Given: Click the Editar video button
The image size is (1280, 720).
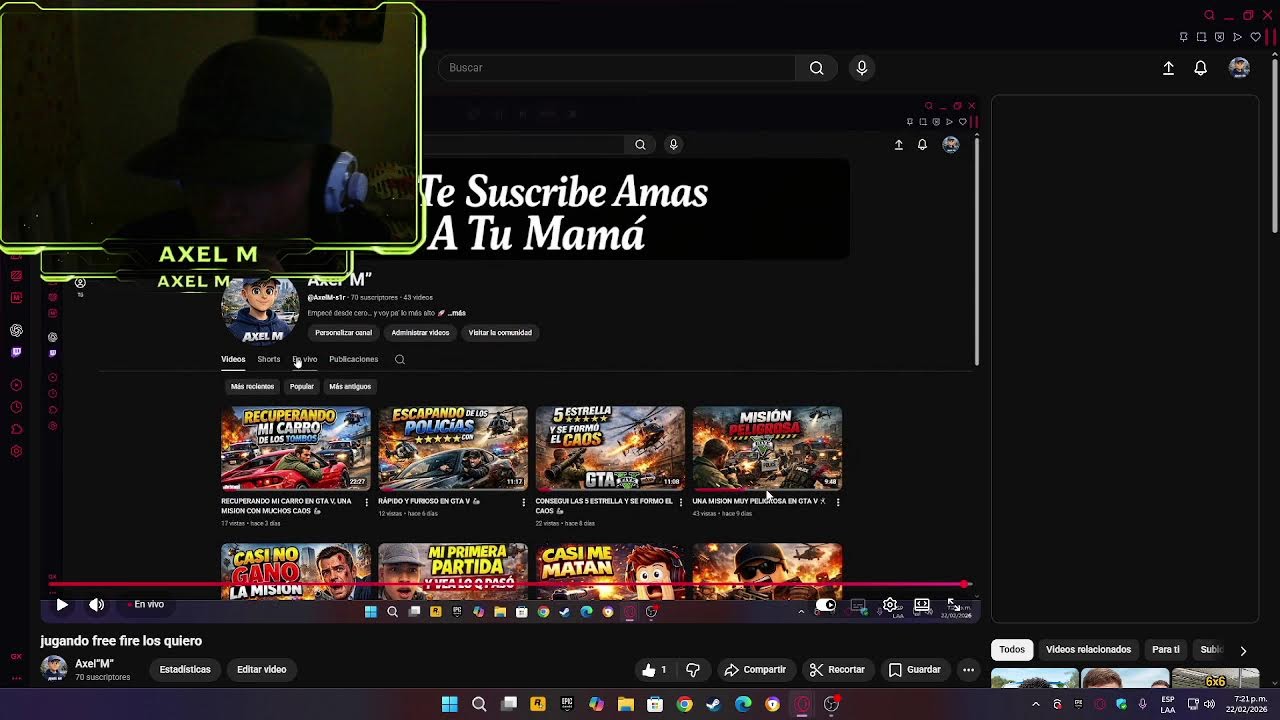Looking at the screenshot, I should 262,670.
